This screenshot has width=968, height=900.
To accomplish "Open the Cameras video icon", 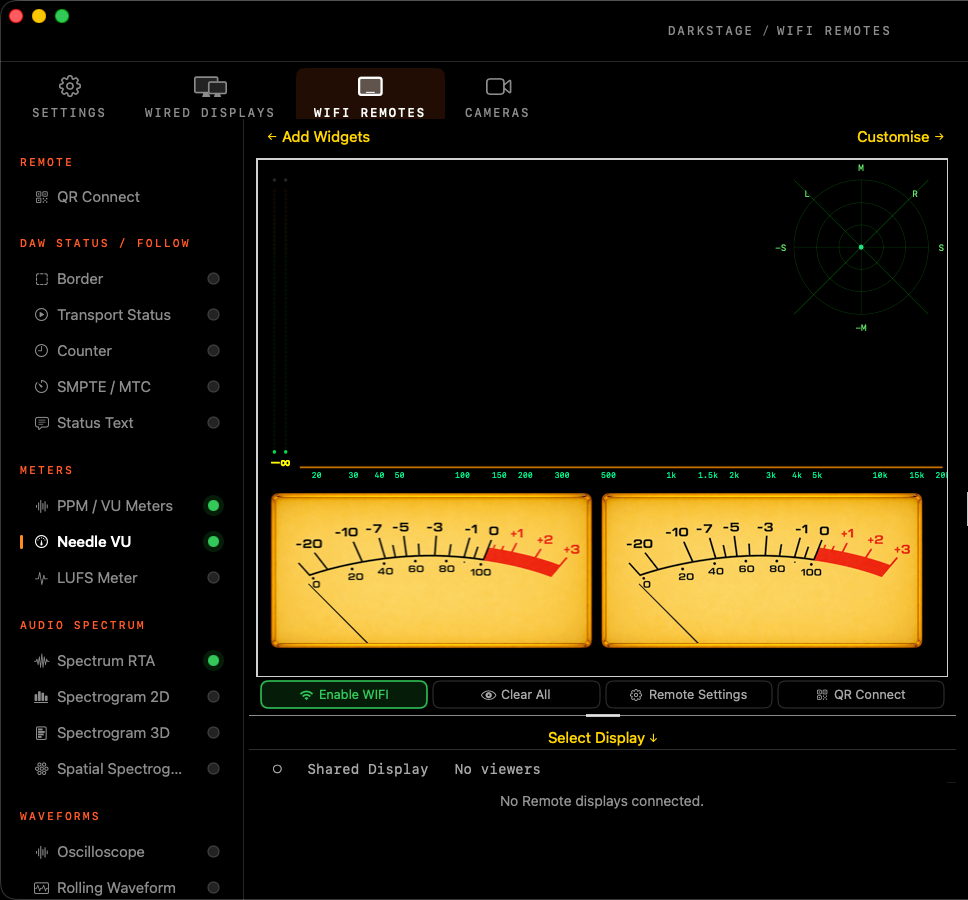I will click(x=498, y=86).
